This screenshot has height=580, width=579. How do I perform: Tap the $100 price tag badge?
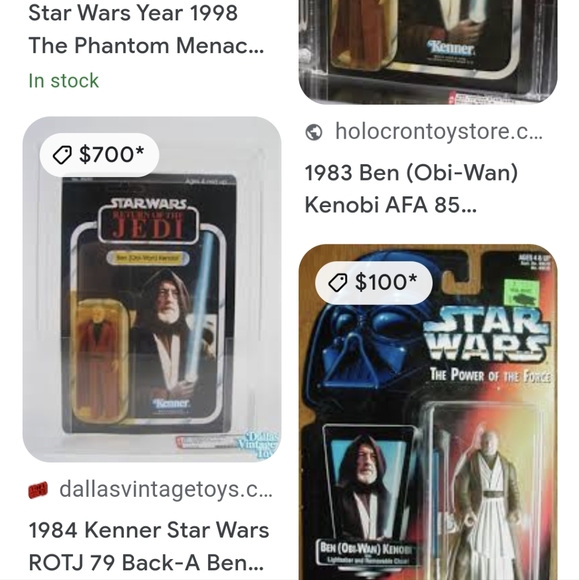pyautogui.click(x=374, y=283)
